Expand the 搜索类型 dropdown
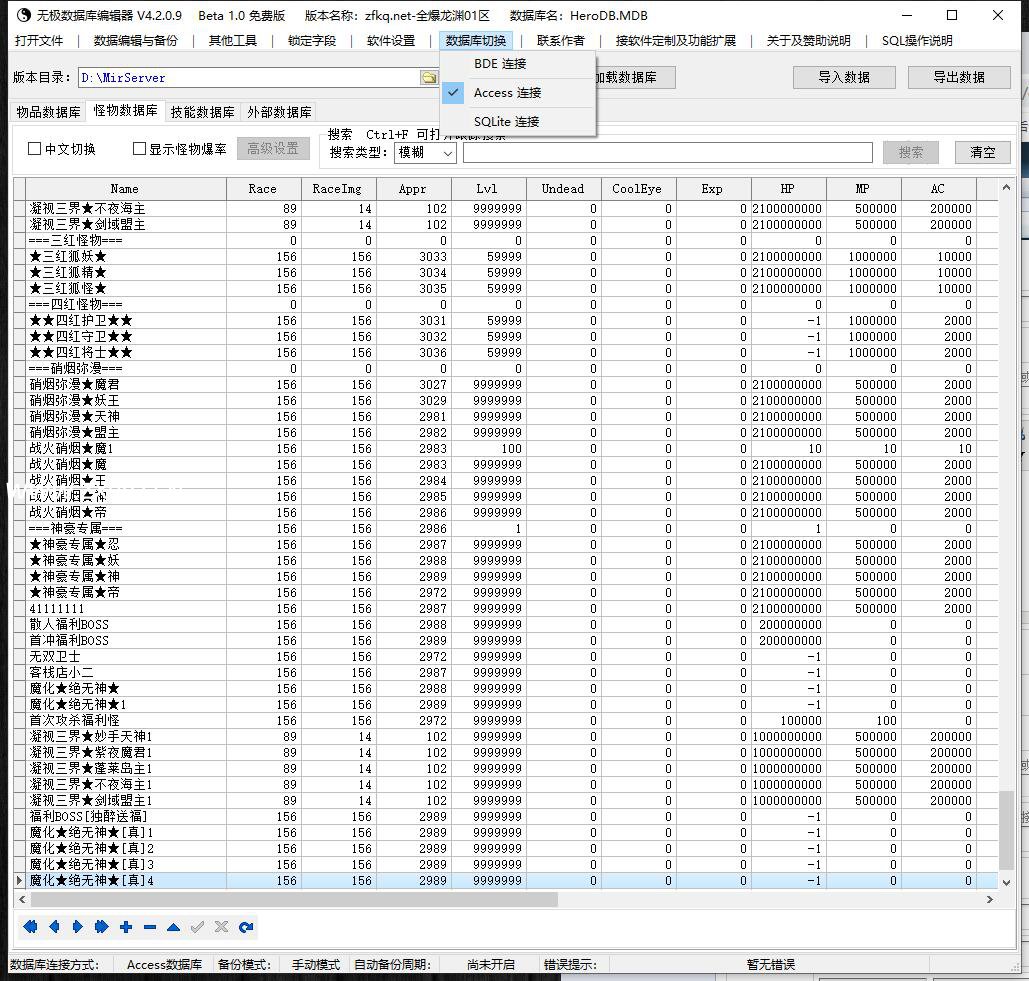The image size is (1029, 981). coord(447,153)
